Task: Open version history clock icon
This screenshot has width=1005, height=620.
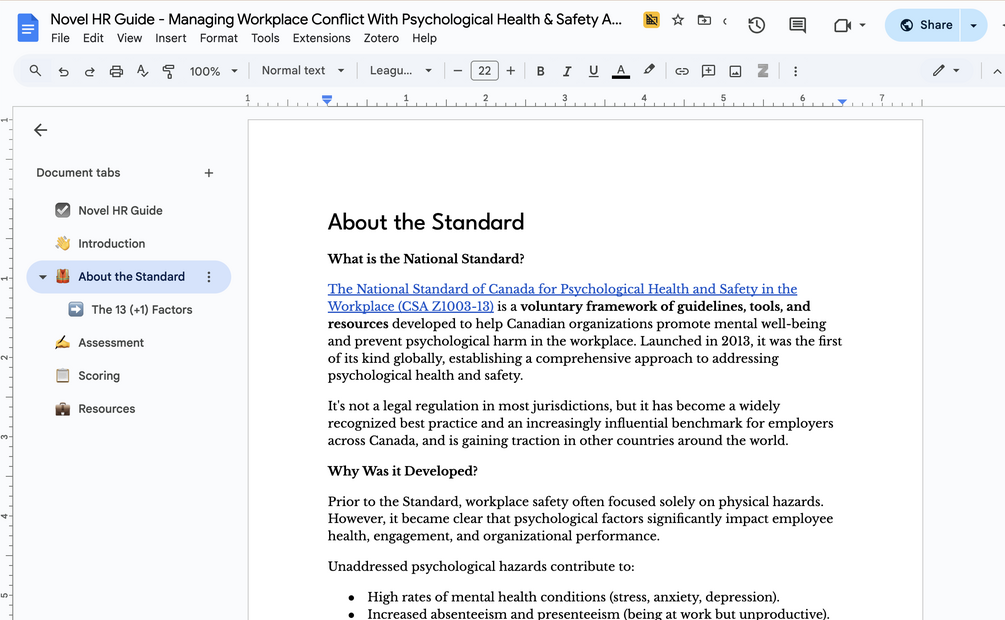Action: 756,25
